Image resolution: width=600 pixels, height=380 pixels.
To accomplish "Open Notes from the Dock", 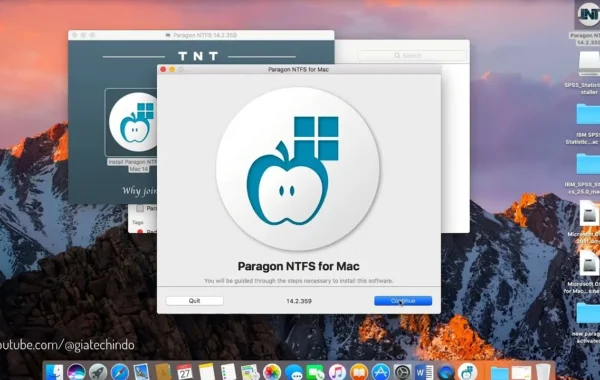I will click(x=207, y=372).
